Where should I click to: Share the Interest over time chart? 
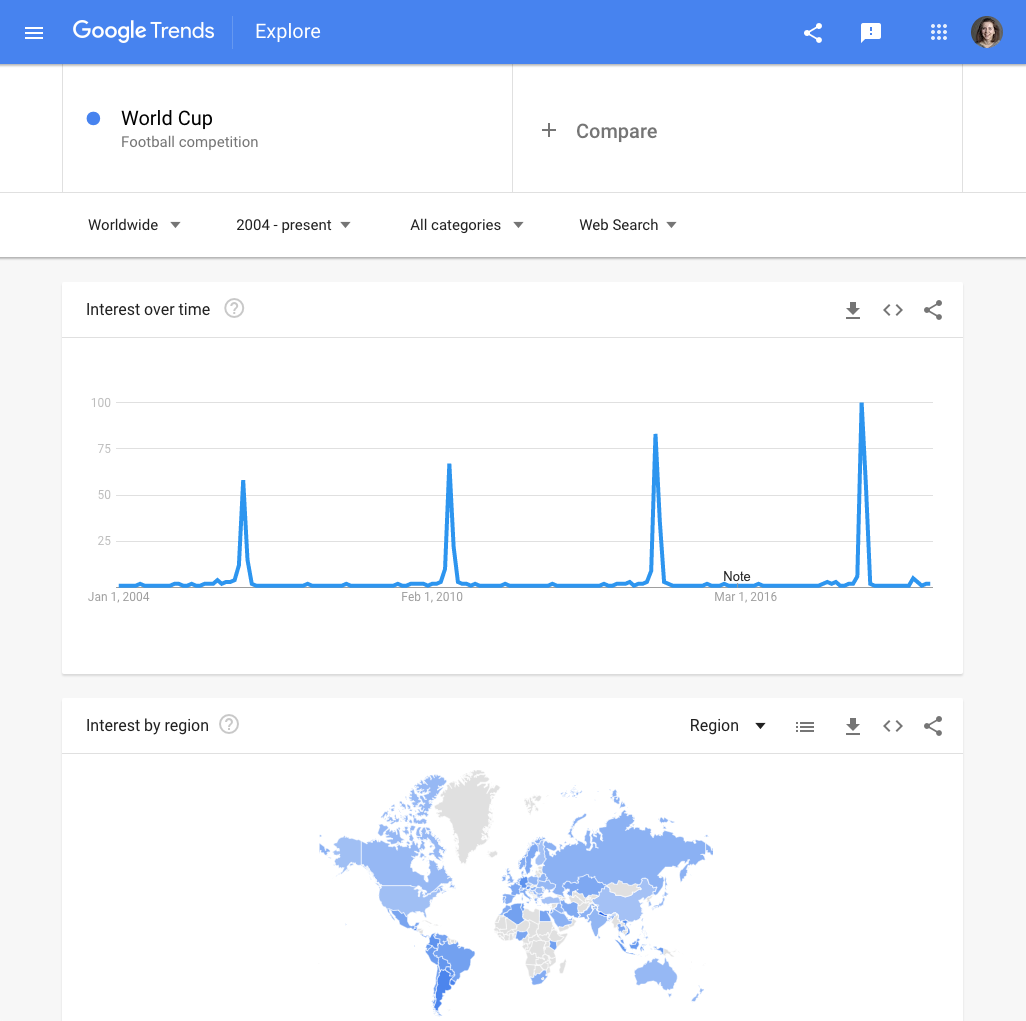(x=933, y=310)
